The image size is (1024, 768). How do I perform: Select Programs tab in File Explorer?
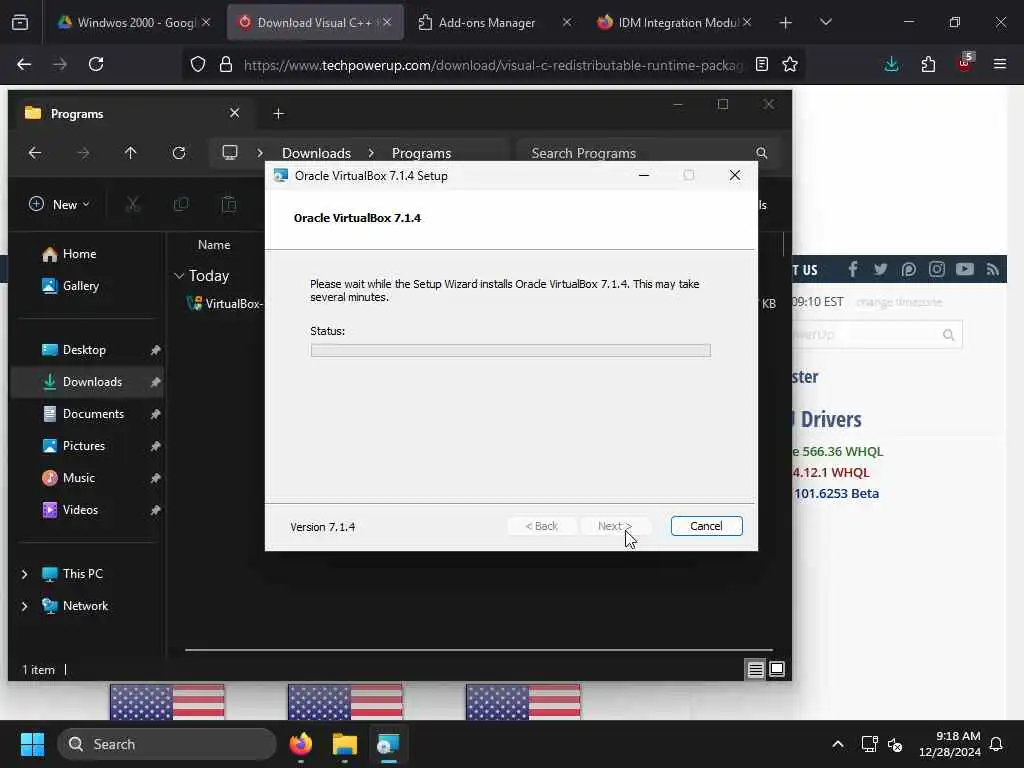[131, 114]
